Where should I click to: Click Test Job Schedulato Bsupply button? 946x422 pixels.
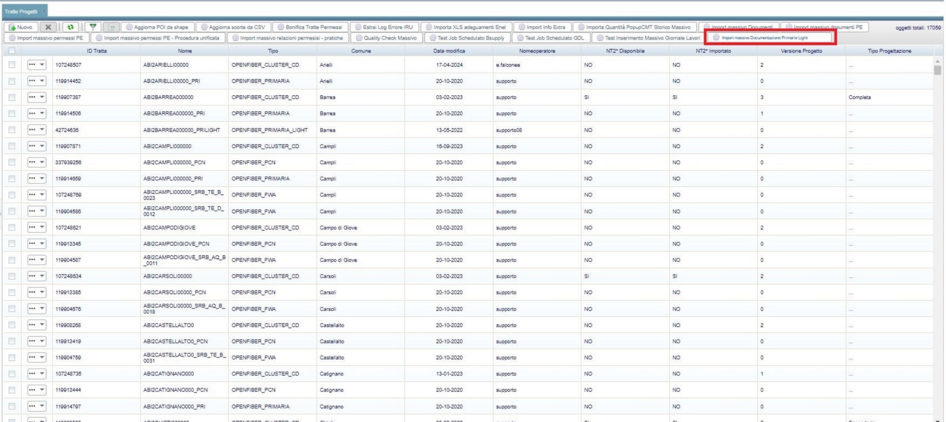pyautogui.click(x=466, y=37)
